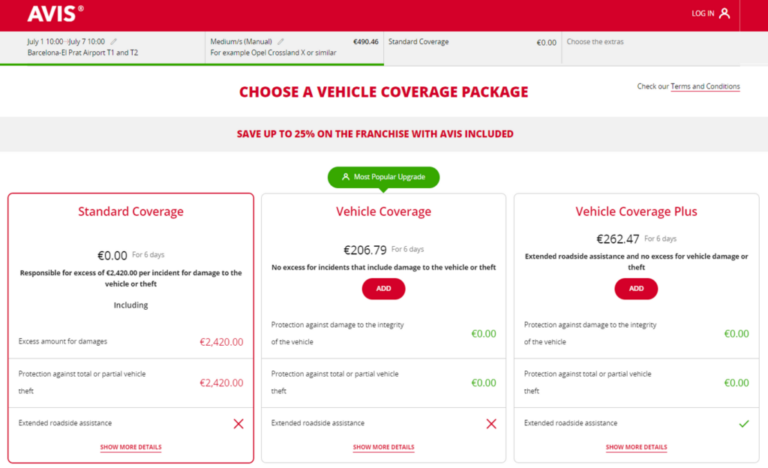This screenshot has height=468, width=768.
Task: Expand Show More Details under Vehicle Coverage Plus
Action: [636, 447]
